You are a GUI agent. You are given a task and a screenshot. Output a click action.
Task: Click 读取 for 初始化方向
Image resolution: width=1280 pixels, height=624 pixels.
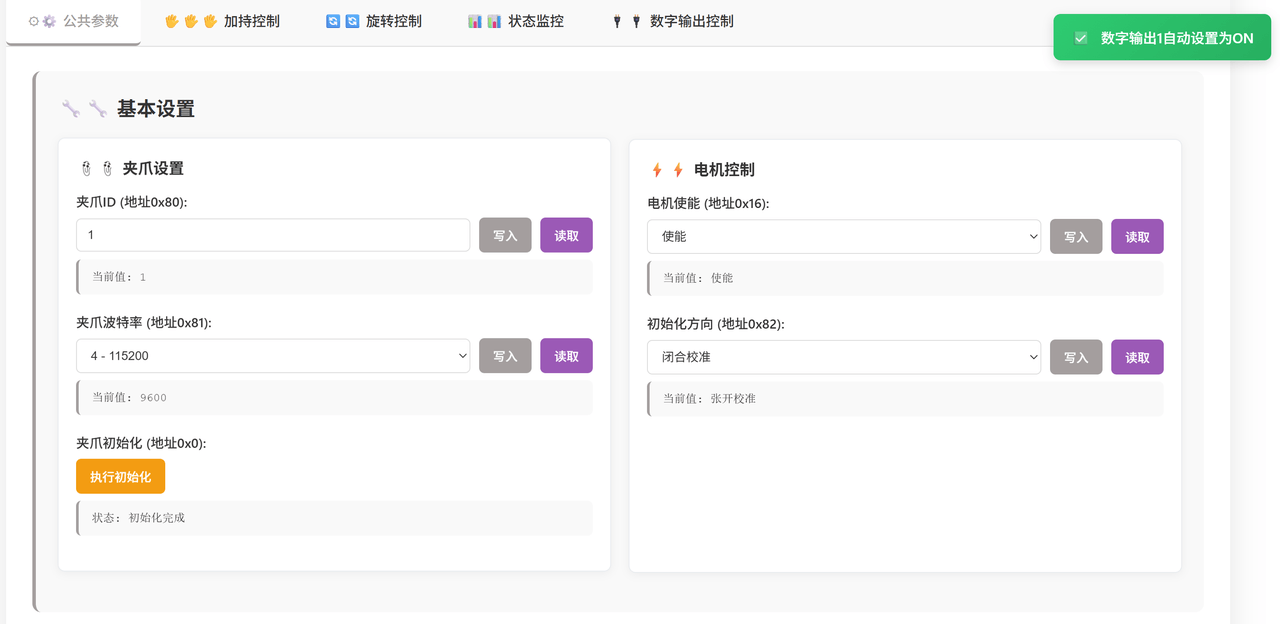click(x=1137, y=357)
